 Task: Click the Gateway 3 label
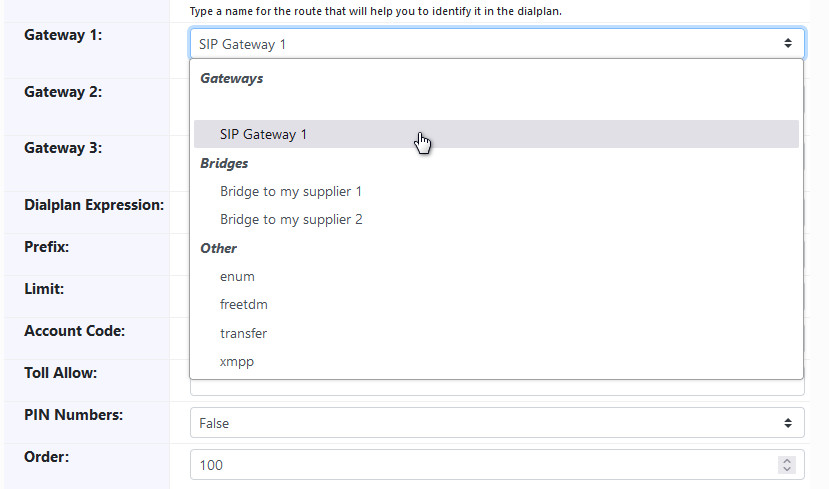[63, 148]
